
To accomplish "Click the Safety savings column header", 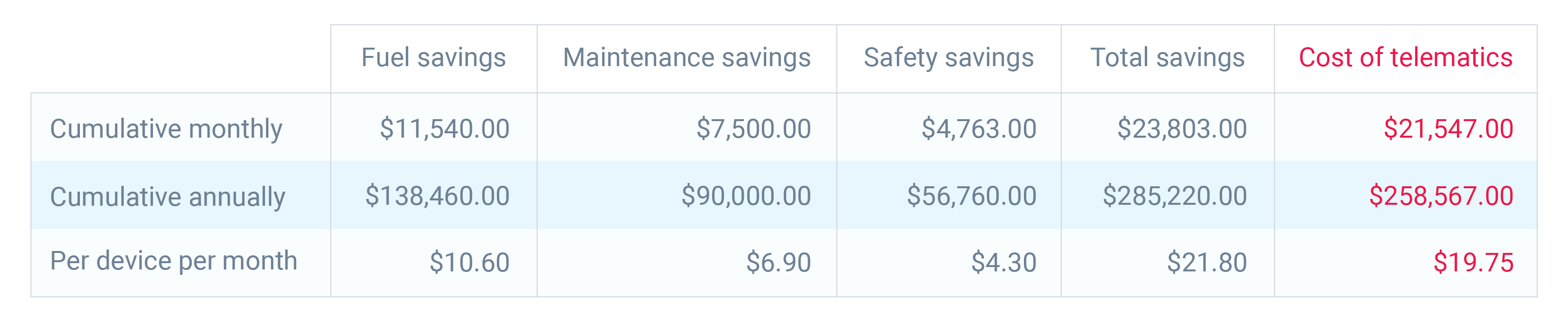I will (x=948, y=58).
